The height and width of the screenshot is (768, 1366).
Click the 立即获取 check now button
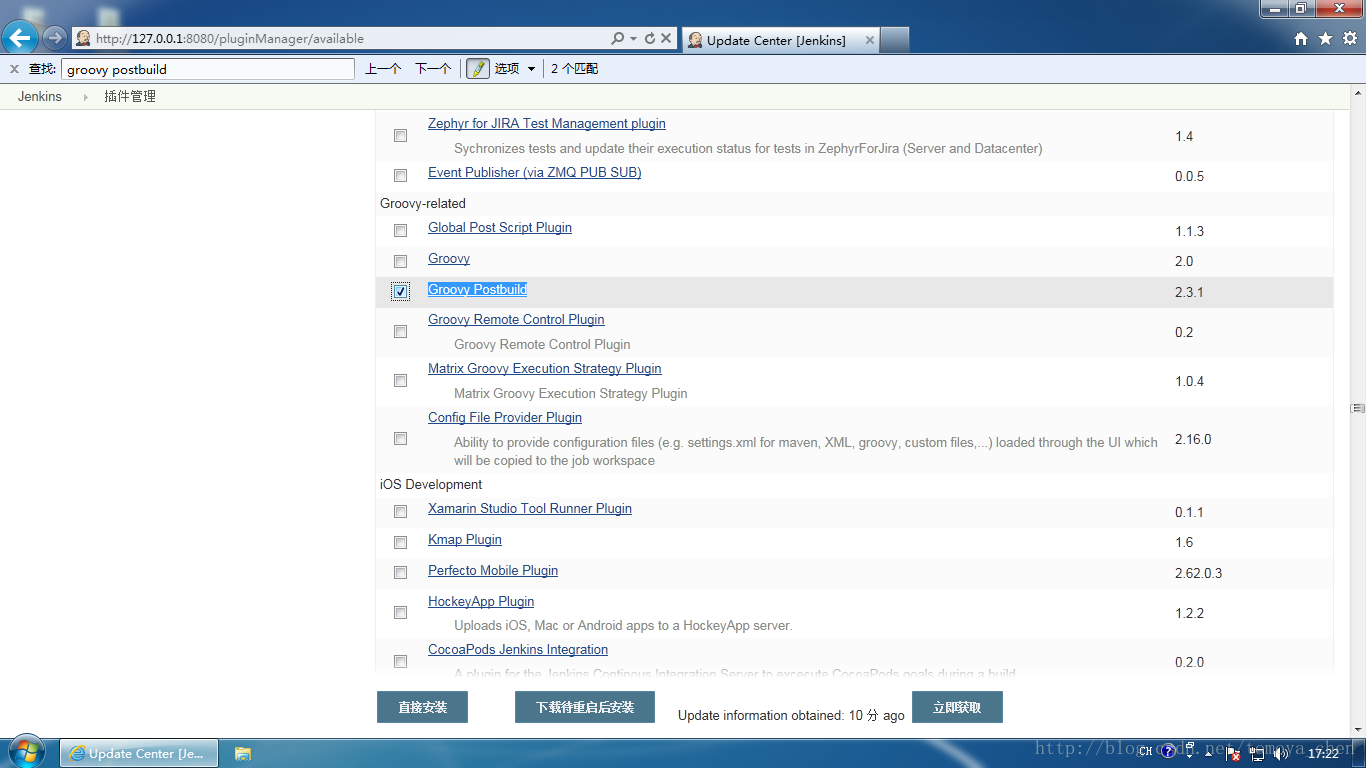click(x=957, y=707)
